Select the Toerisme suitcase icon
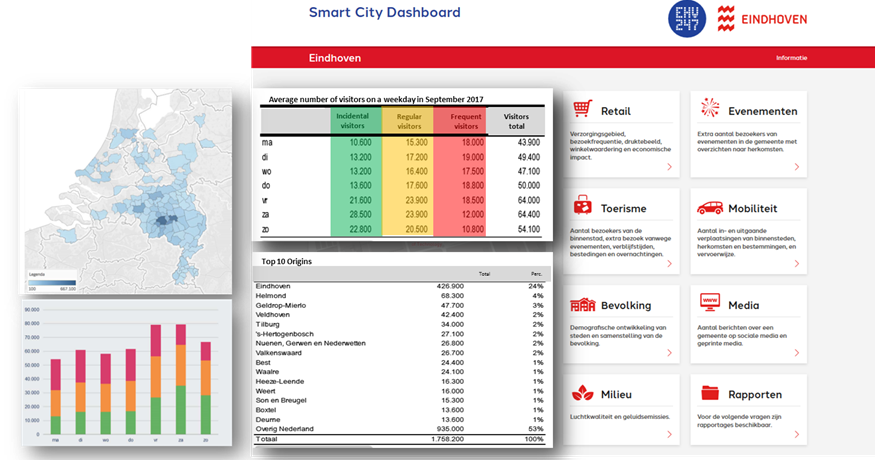This screenshot has height=460, width=875. click(x=581, y=207)
